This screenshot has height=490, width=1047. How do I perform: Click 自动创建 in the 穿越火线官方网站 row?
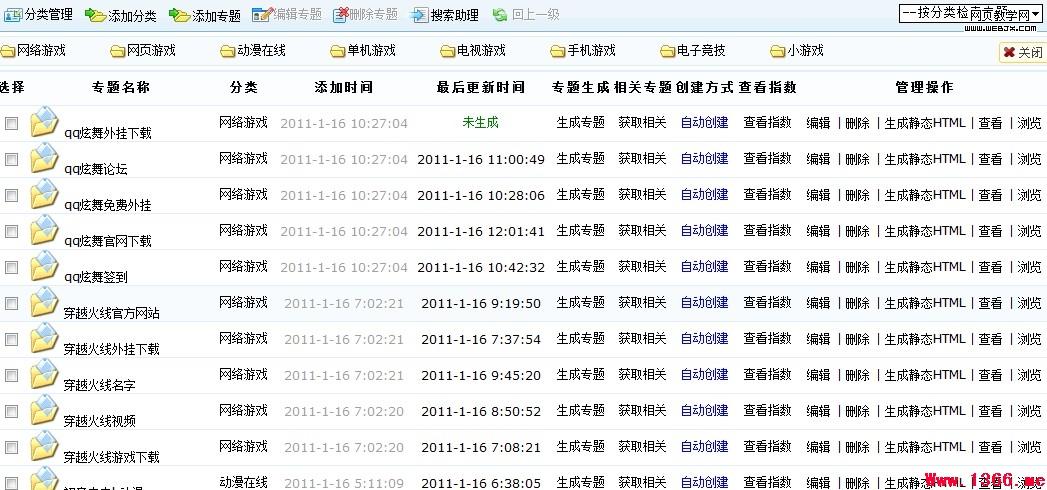click(x=704, y=303)
